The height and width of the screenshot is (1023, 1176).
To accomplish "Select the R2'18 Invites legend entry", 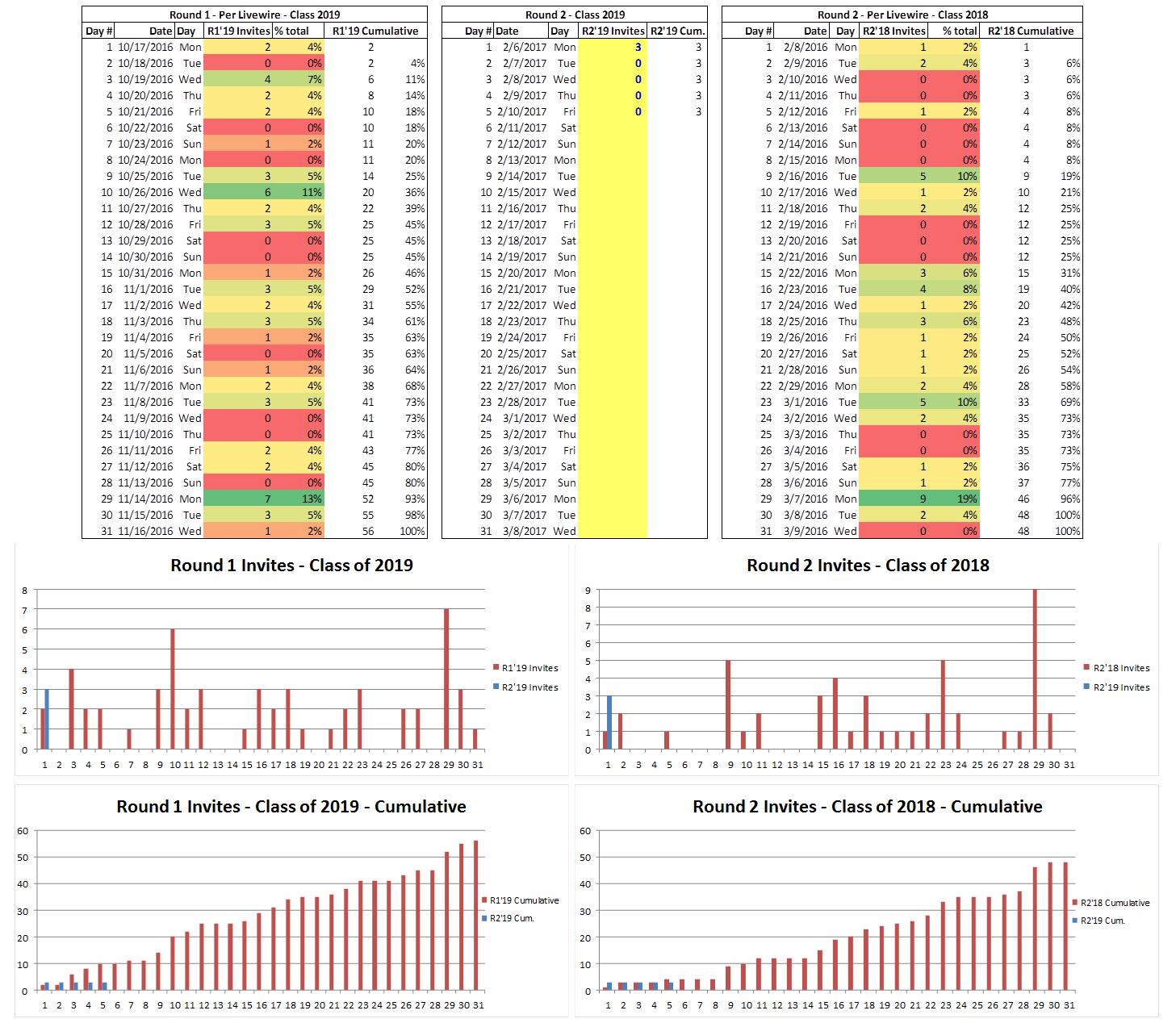I will tap(1121, 668).
